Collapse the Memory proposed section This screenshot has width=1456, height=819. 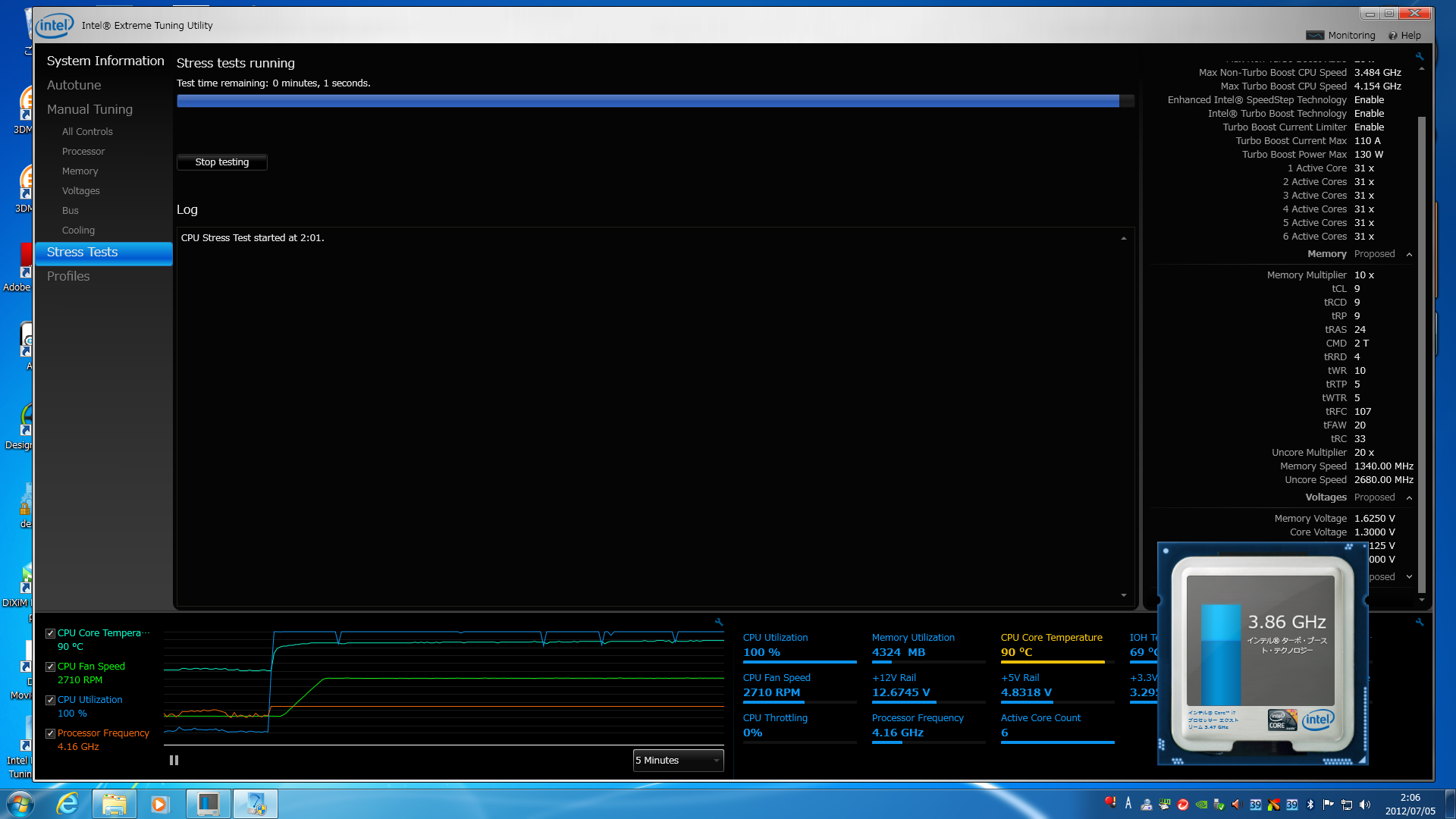pos(1409,254)
